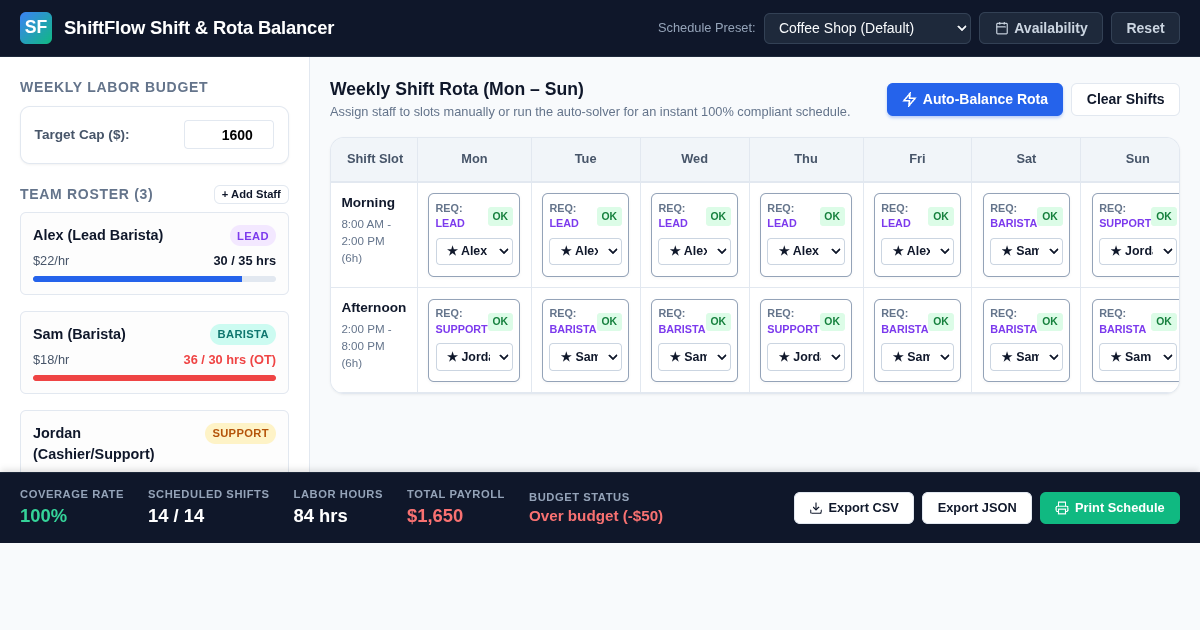
Task: Click the 100% coverage rate value
Action: 43,516
